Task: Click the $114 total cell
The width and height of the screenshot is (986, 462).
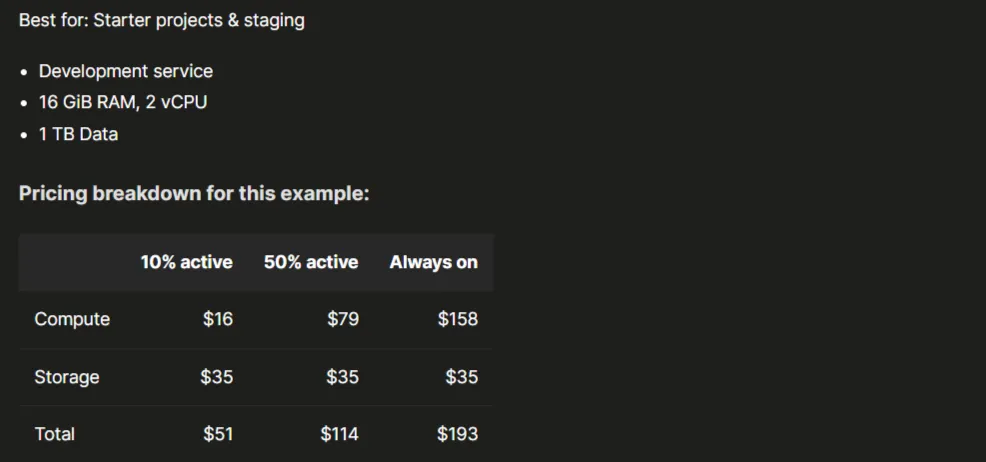Action: point(340,434)
